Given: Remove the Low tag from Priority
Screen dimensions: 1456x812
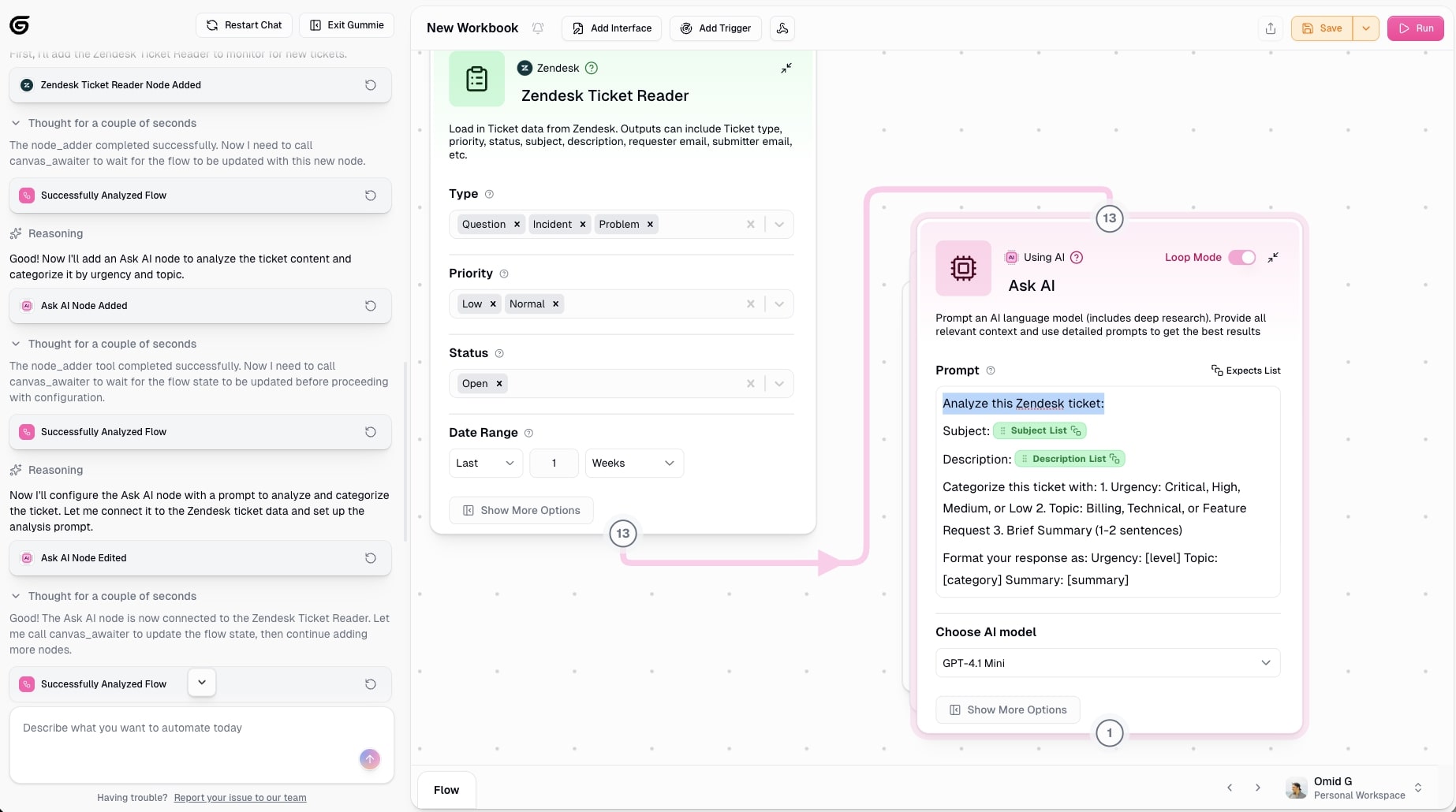Looking at the screenshot, I should (x=493, y=304).
